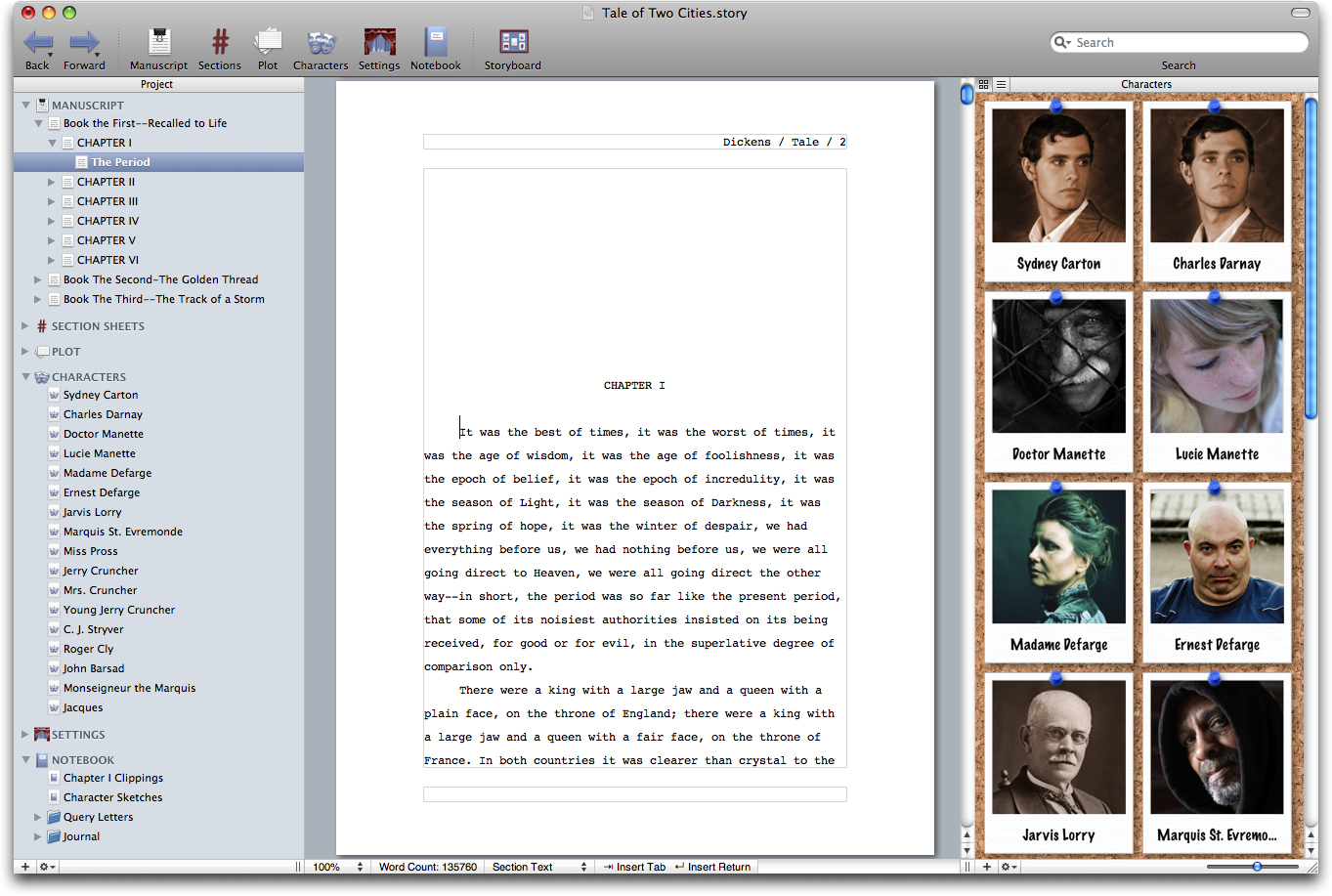Screen dimensions: 1332x896
Task: Open gear action menu below project sidebar
Action: point(47,867)
